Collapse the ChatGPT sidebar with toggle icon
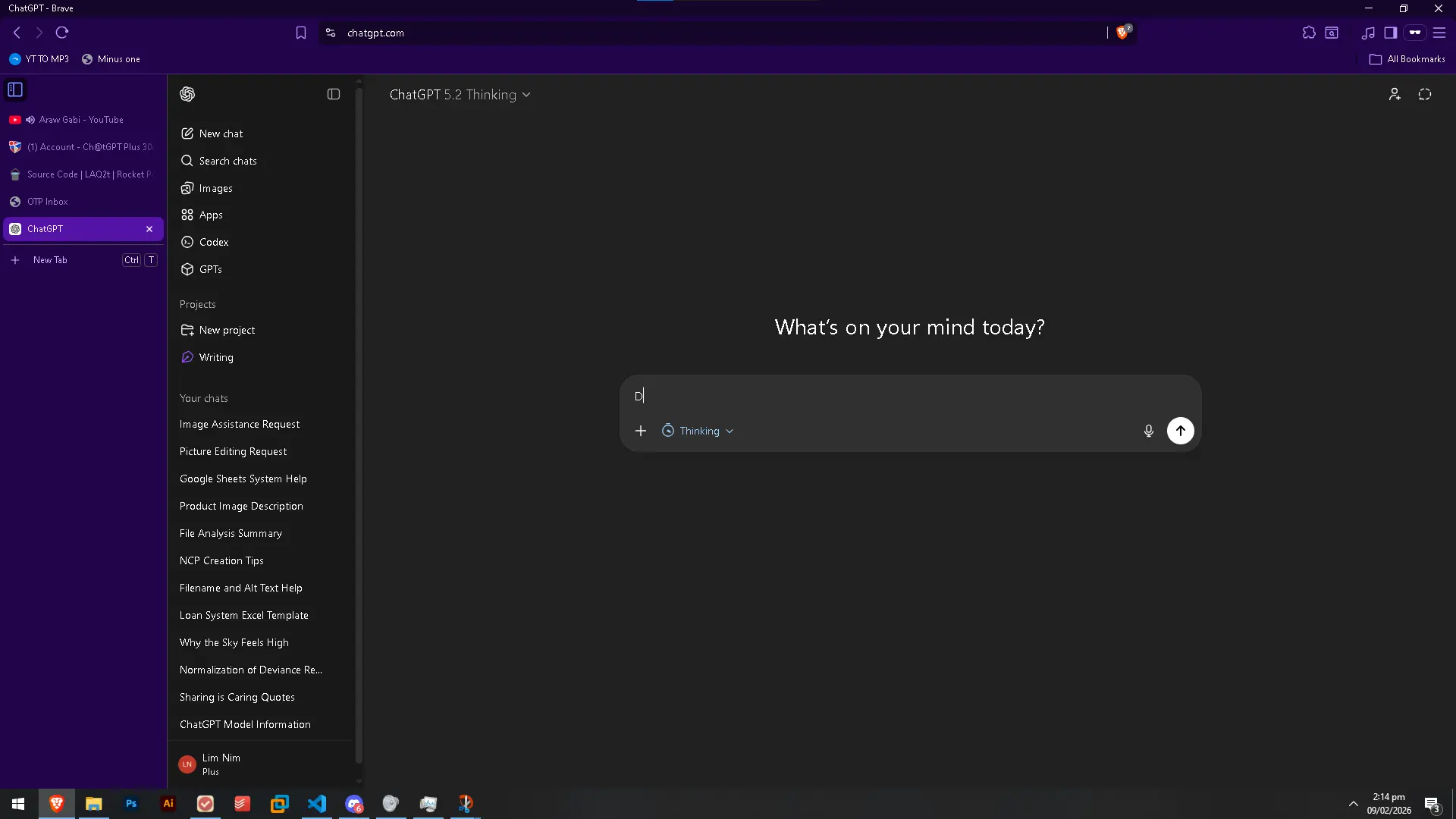 click(x=334, y=94)
